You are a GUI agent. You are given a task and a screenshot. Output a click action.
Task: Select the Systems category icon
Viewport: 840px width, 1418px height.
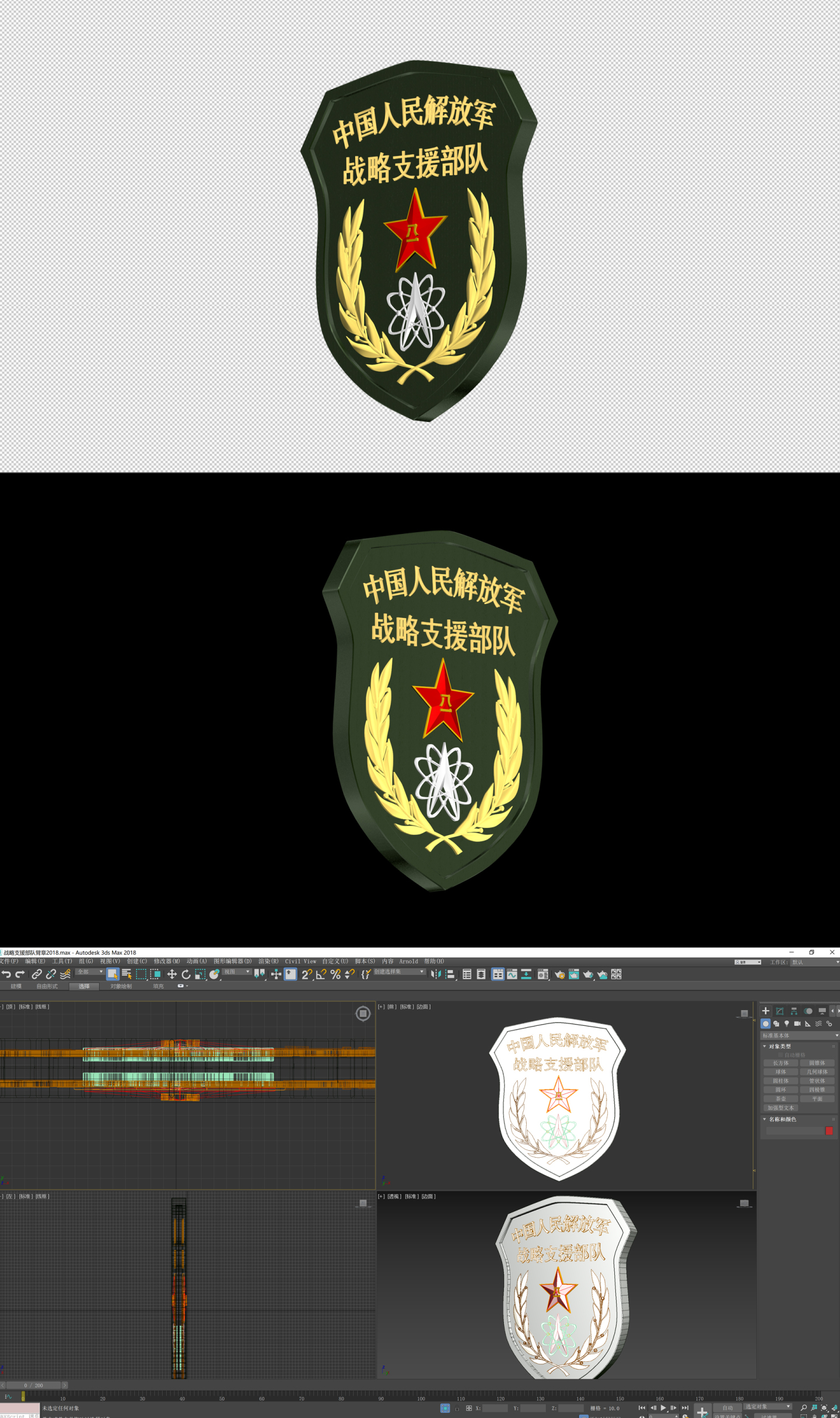pyautogui.click(x=829, y=1024)
